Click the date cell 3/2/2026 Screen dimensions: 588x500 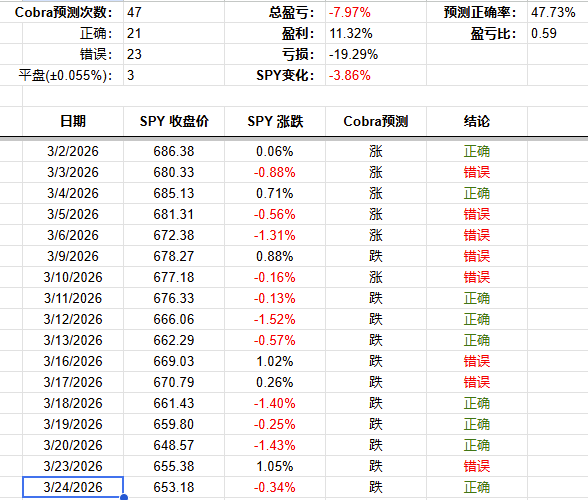pyautogui.click(x=73, y=151)
